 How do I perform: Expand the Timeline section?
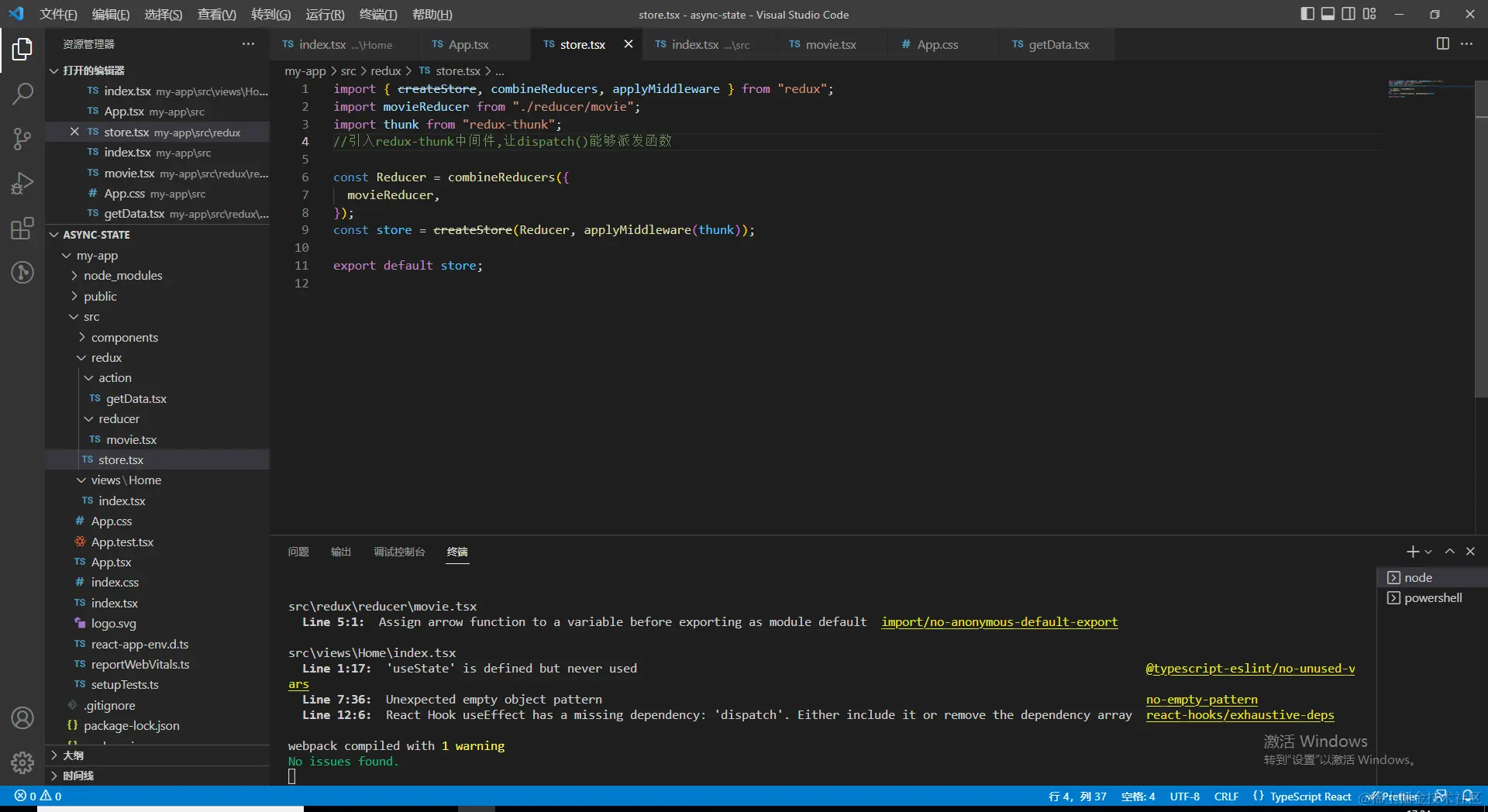pyautogui.click(x=158, y=776)
